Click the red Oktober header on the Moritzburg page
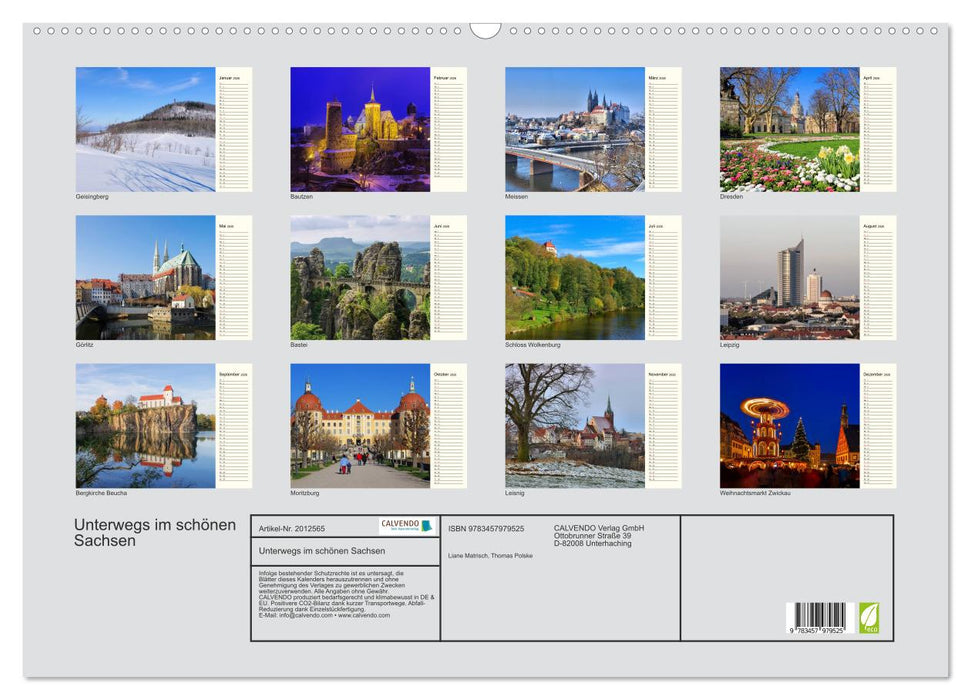 (444, 374)
